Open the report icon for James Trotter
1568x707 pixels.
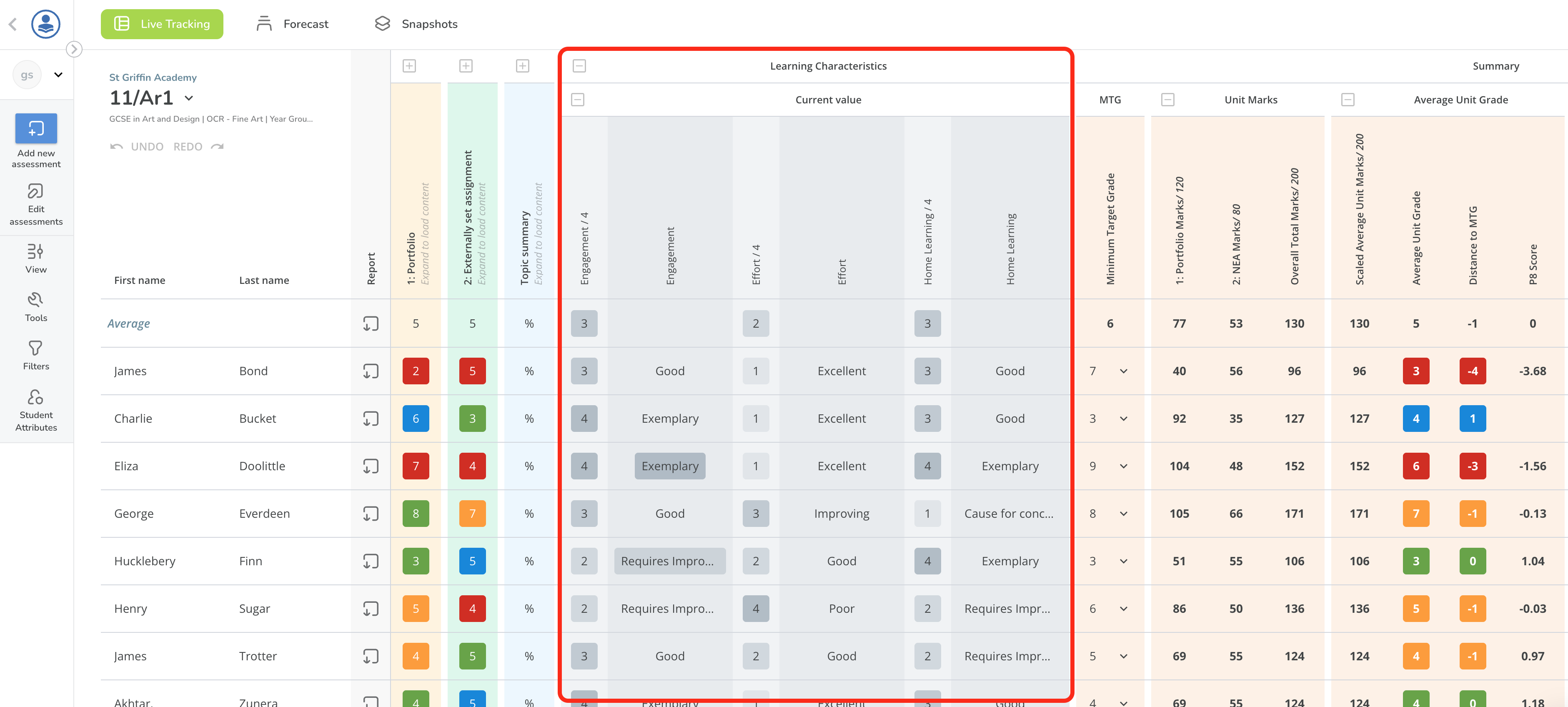pos(371,656)
